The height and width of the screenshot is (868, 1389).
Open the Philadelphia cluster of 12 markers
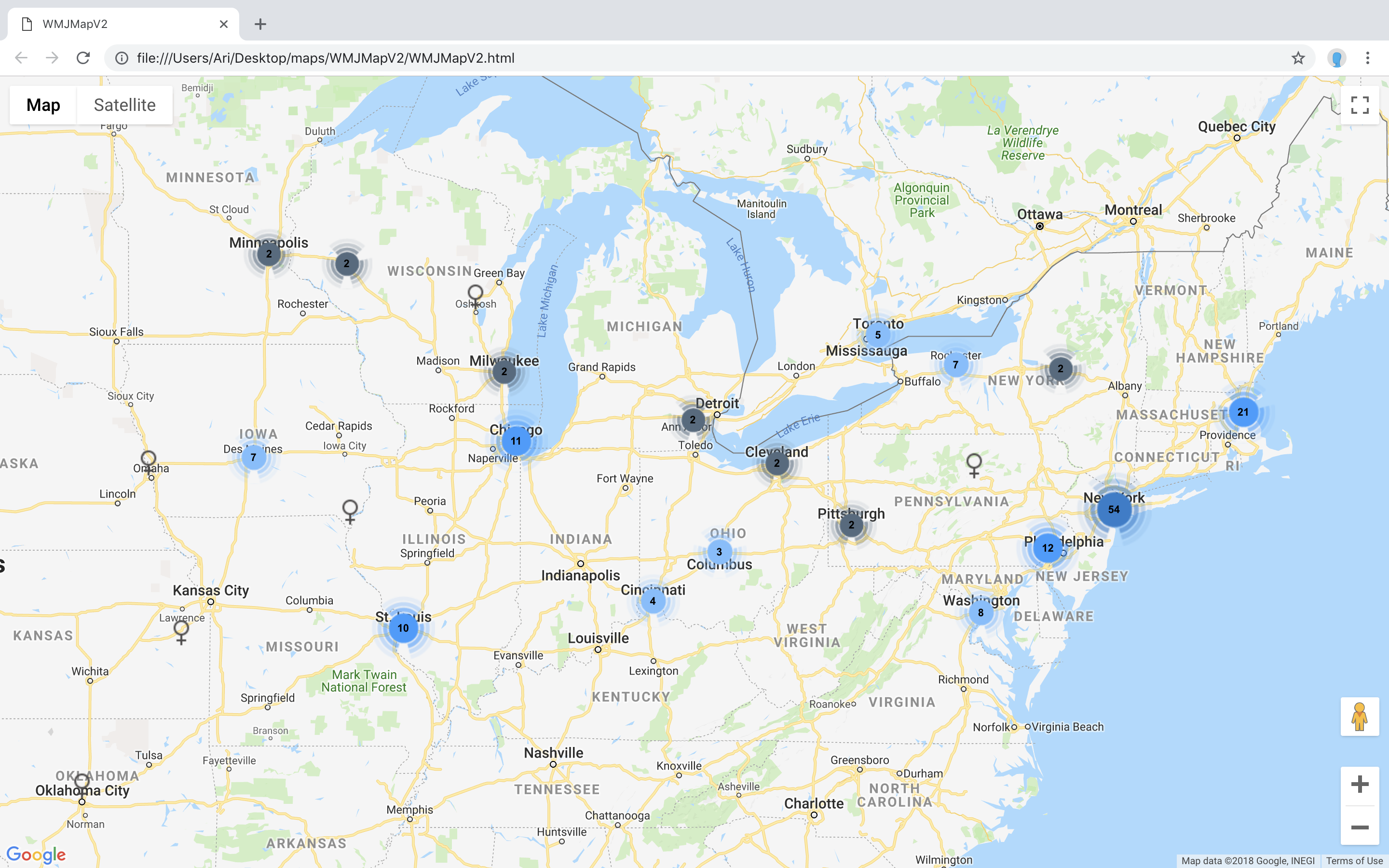[1048, 548]
